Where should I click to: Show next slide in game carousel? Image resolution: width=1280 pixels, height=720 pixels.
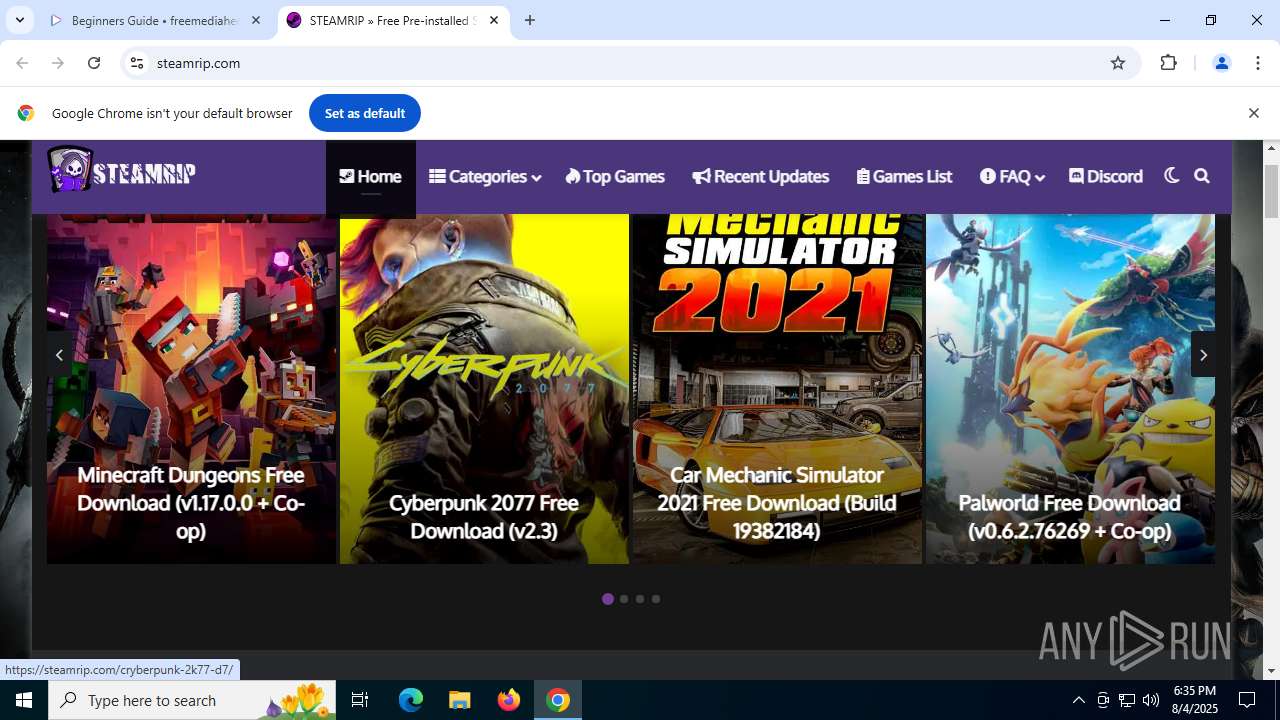coord(1203,354)
